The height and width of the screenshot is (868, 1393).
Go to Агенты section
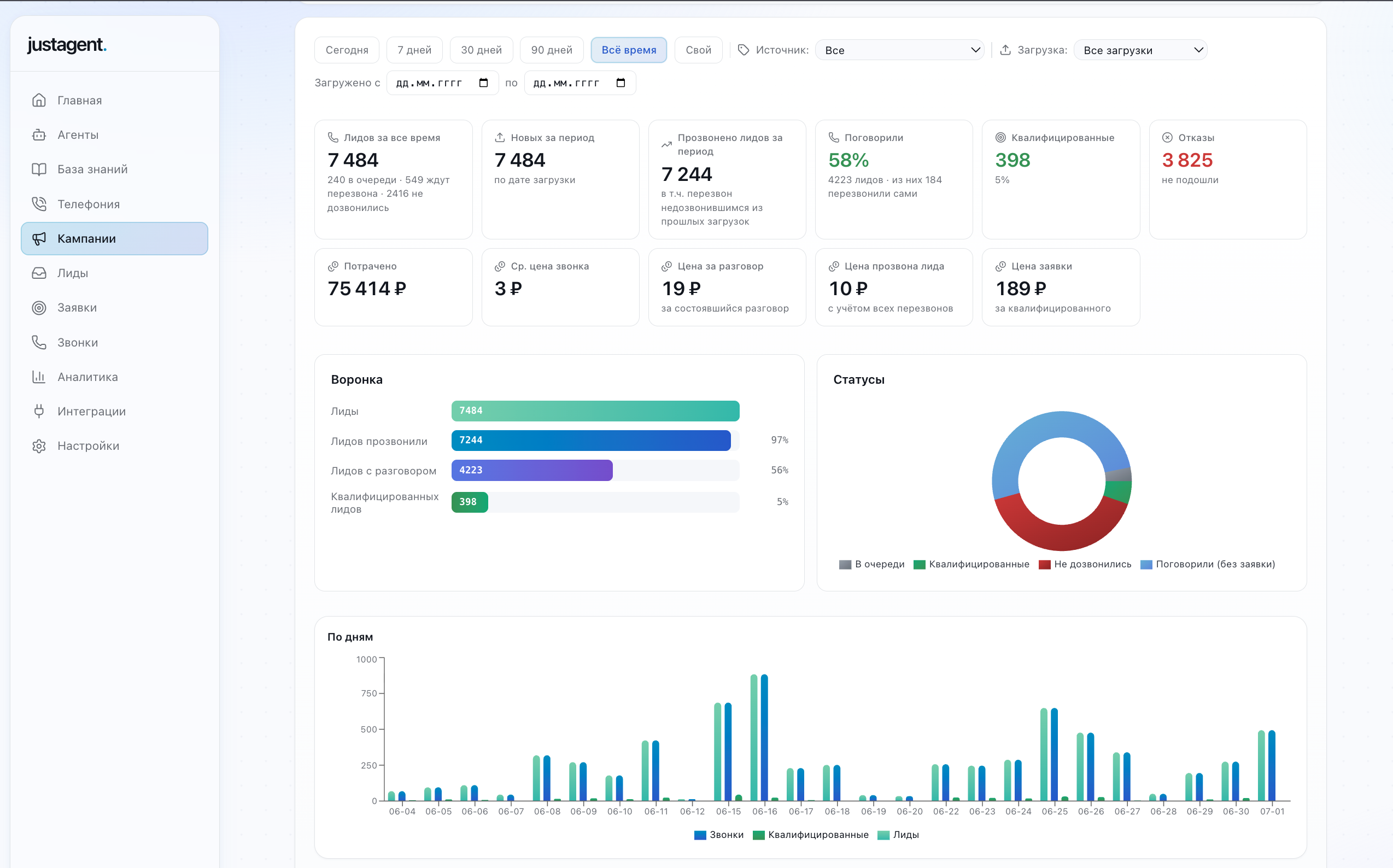point(114,135)
